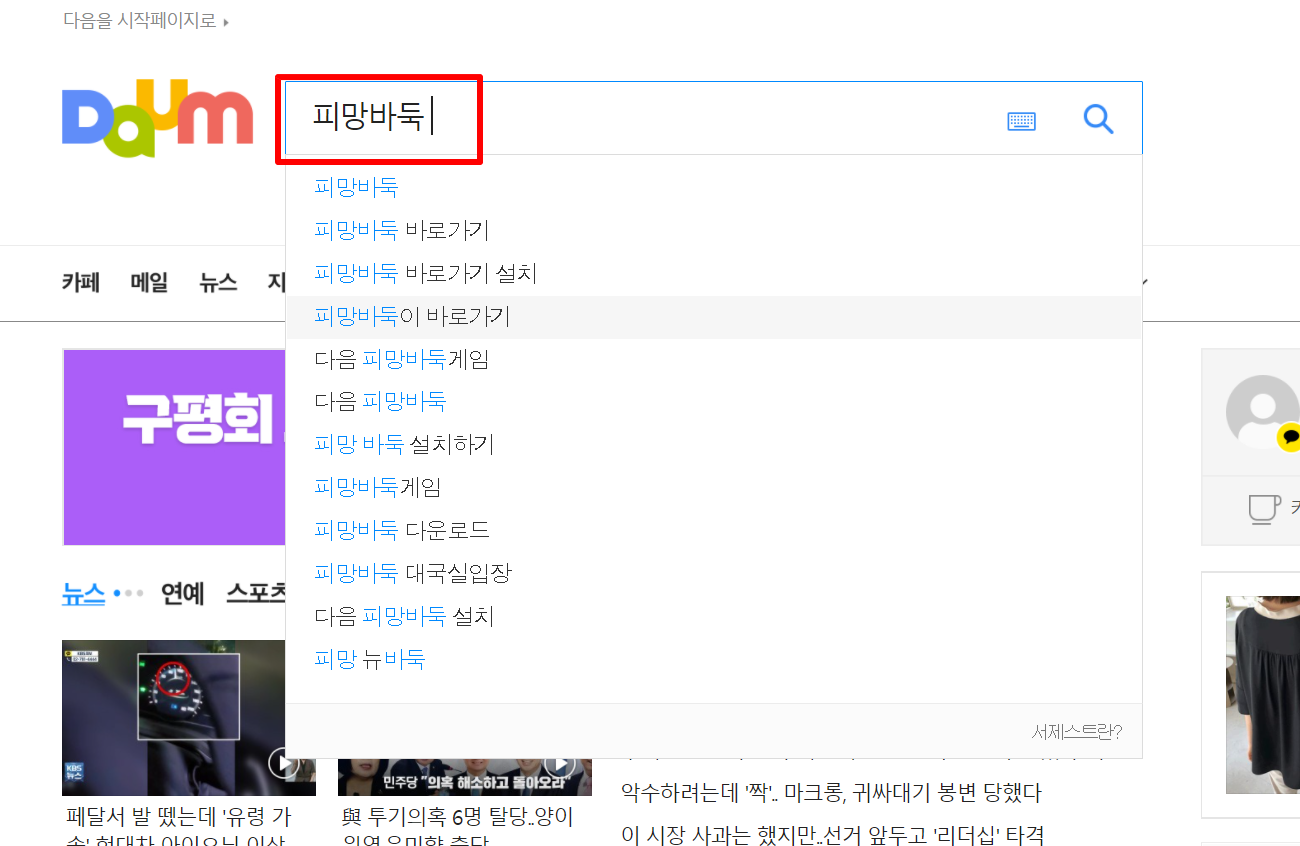Select the first suggestion 피망바둑

(714, 187)
